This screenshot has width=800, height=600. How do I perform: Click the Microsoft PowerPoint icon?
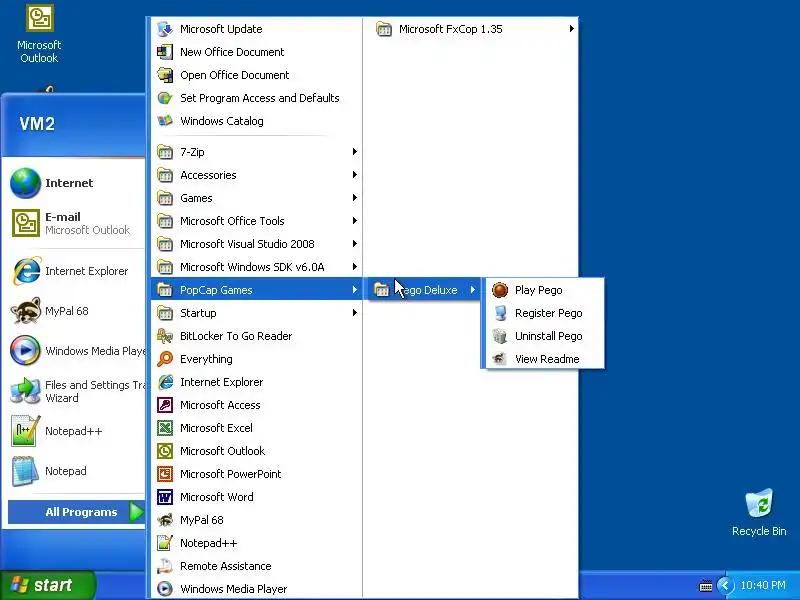[165, 474]
